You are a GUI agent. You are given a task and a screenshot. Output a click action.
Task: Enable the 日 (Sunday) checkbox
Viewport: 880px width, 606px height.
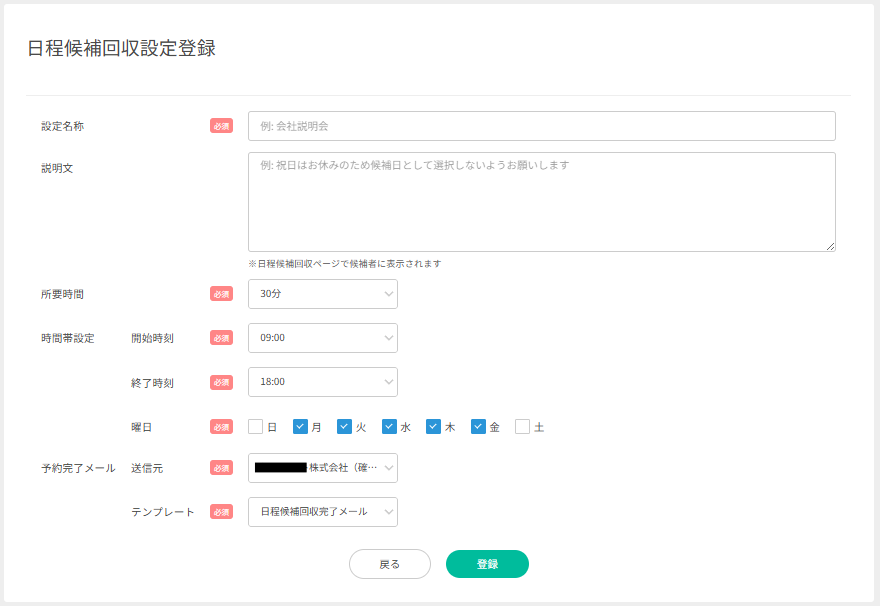(256, 427)
